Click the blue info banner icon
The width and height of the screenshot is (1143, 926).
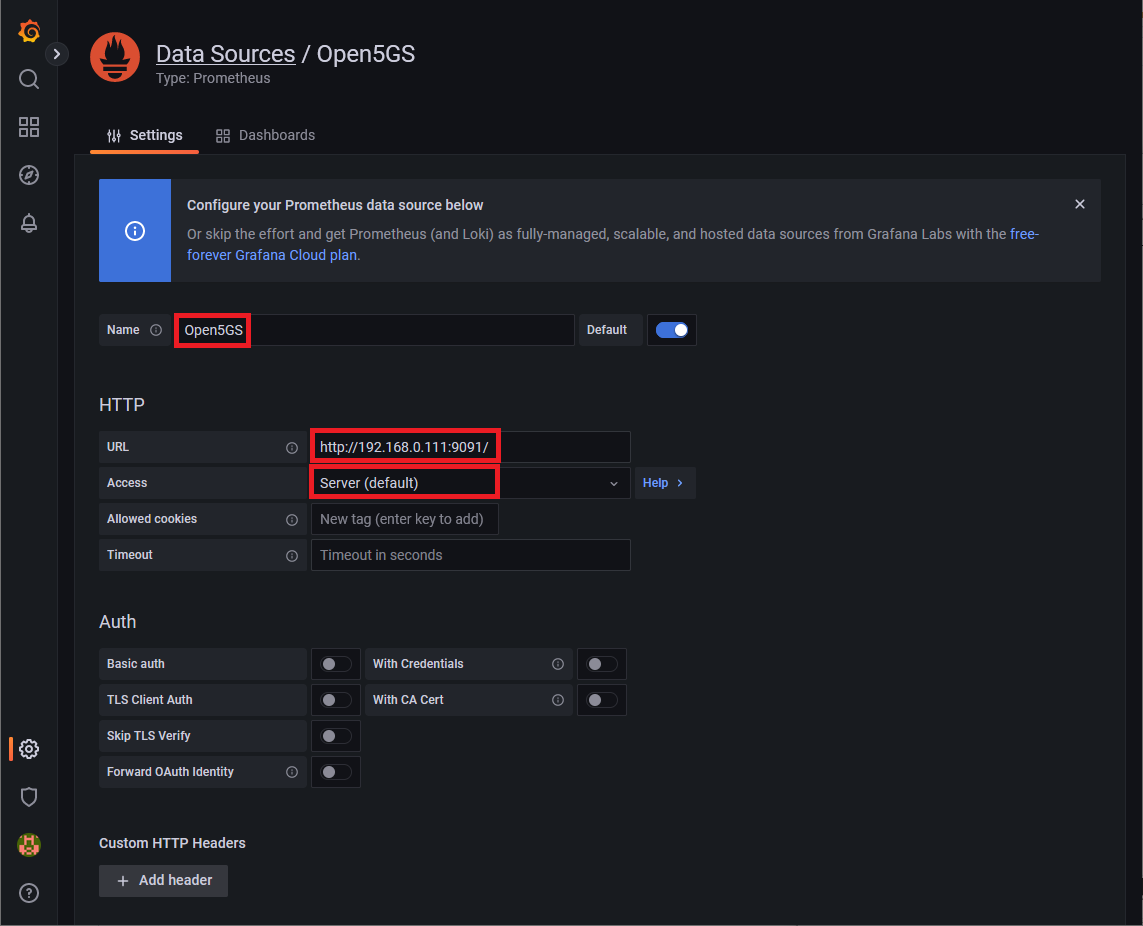(x=135, y=231)
